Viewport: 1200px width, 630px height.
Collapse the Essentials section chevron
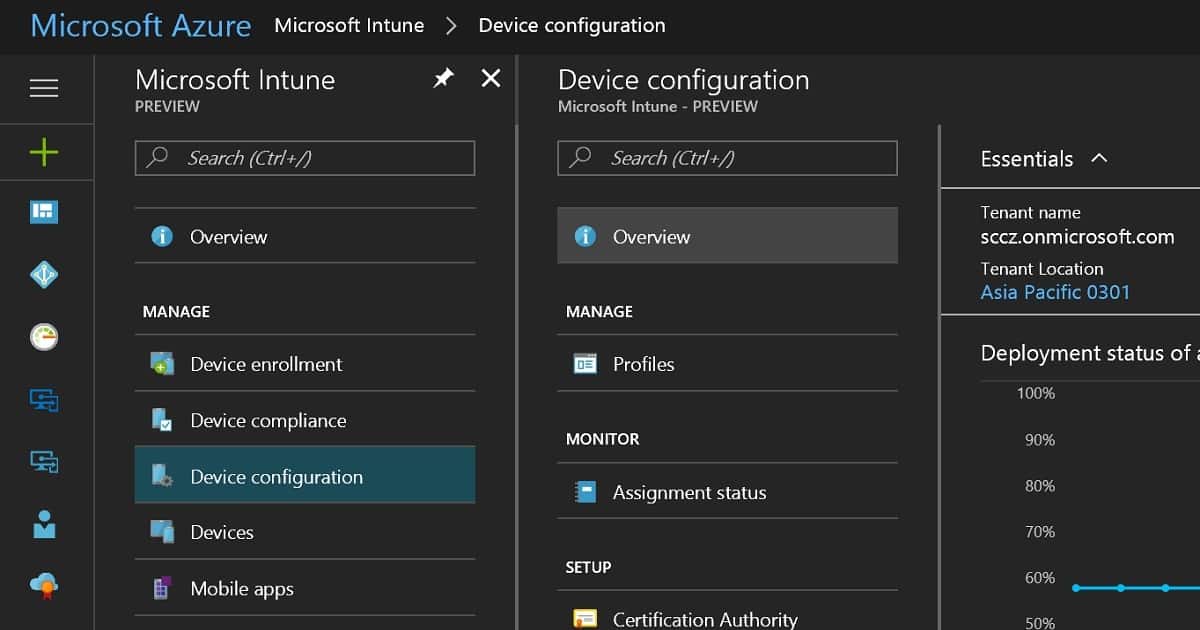point(1100,158)
